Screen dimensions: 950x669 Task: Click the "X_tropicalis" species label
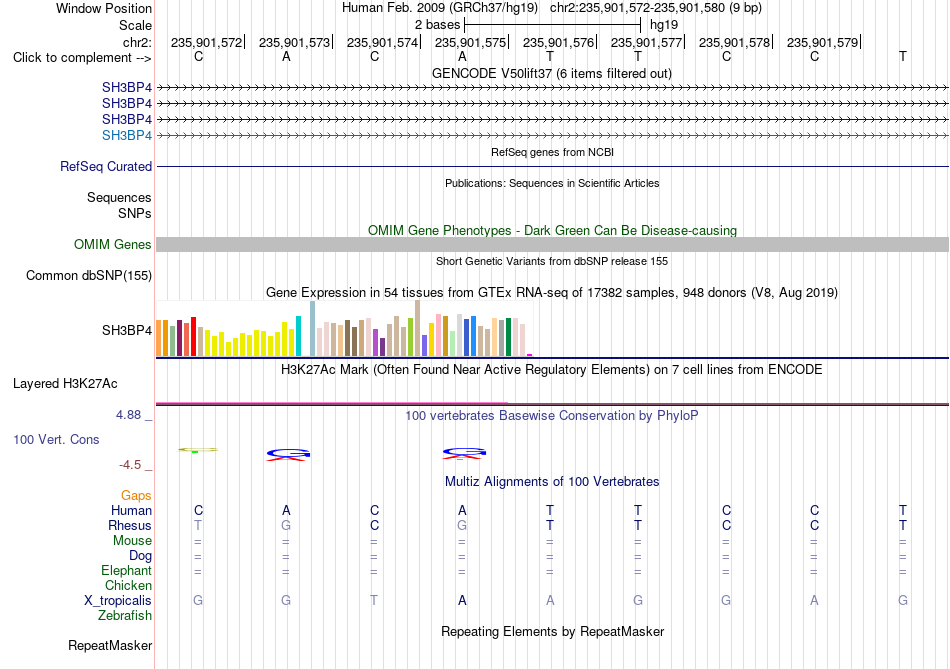tap(118, 601)
